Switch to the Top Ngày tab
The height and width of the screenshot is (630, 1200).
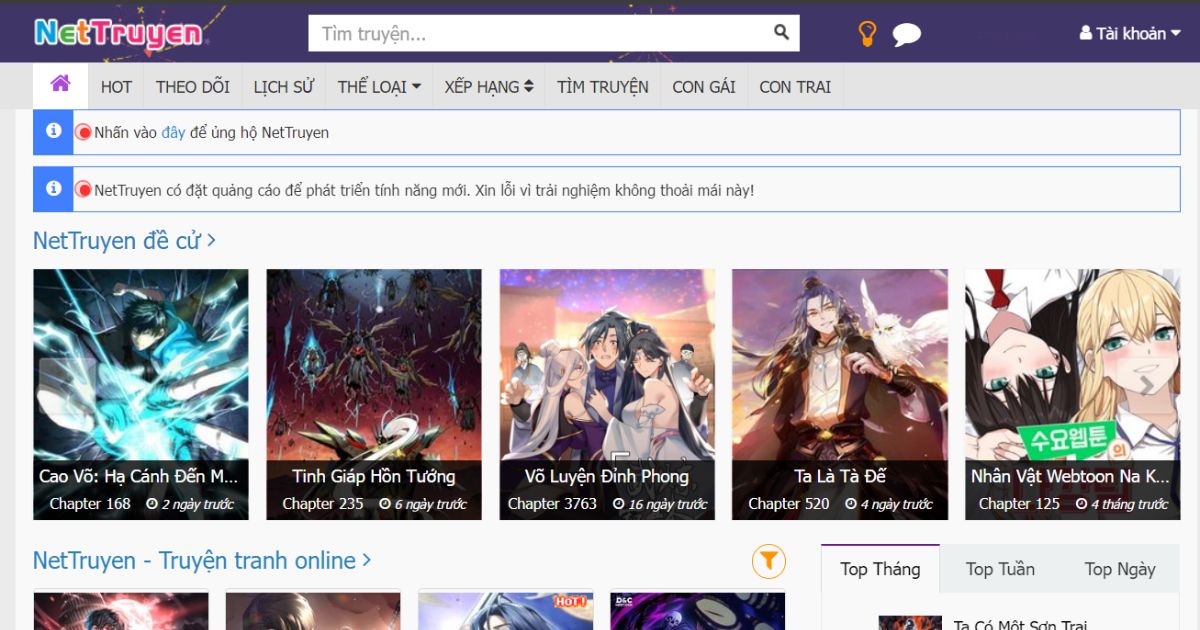1119,569
